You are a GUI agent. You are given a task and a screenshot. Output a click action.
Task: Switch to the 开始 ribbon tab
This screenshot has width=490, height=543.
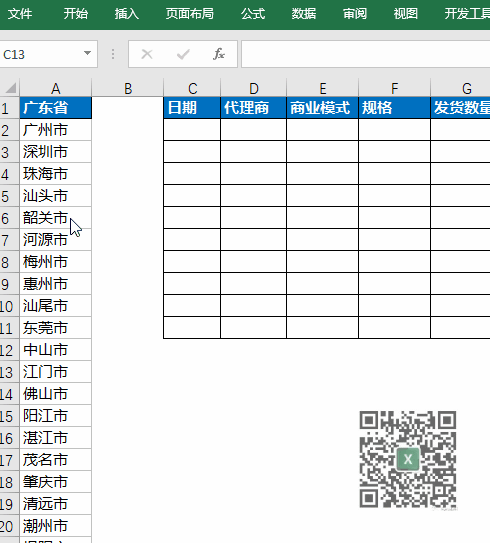pyautogui.click(x=75, y=14)
